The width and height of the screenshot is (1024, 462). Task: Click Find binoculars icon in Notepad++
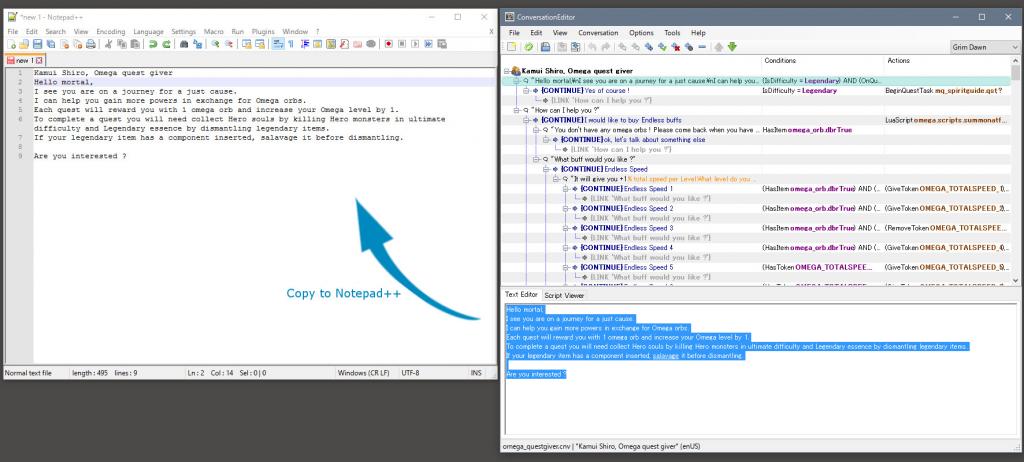pyautogui.click(x=184, y=44)
